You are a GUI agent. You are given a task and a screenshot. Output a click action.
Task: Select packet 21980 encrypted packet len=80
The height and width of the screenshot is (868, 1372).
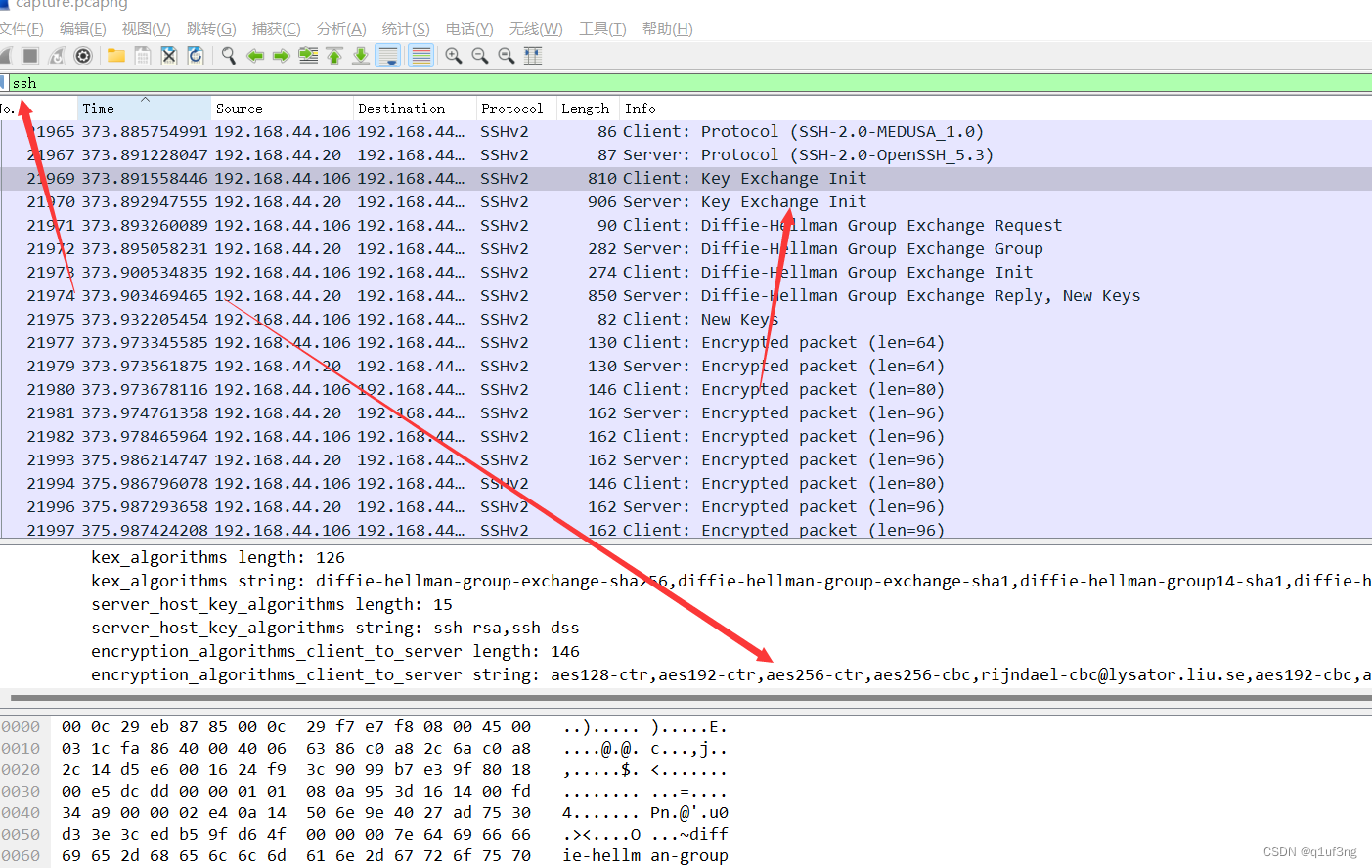point(686,389)
